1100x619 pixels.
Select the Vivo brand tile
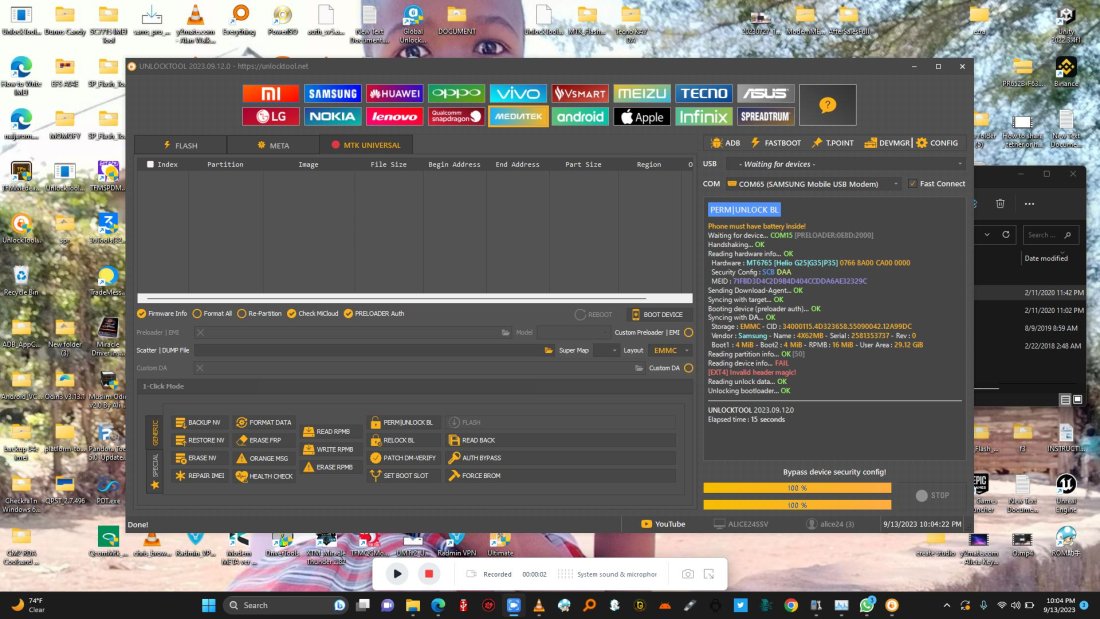(x=518, y=93)
